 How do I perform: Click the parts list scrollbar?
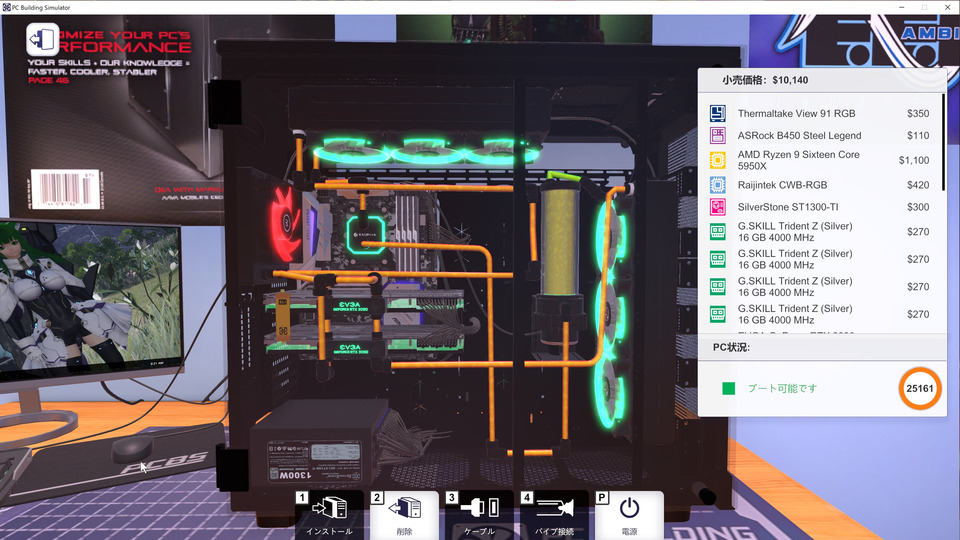click(x=943, y=142)
